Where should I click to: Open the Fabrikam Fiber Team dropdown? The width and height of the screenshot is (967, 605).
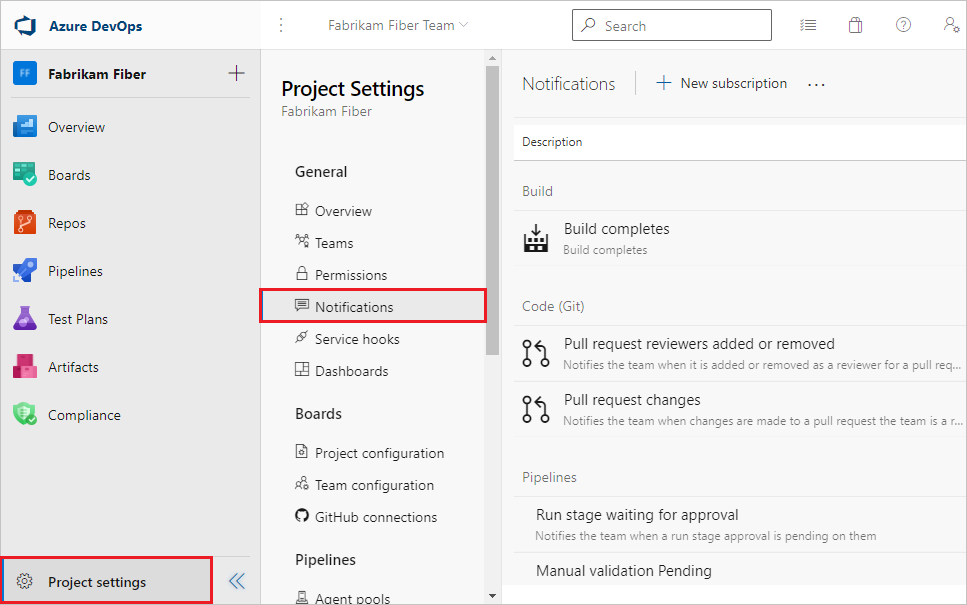pyautogui.click(x=397, y=24)
